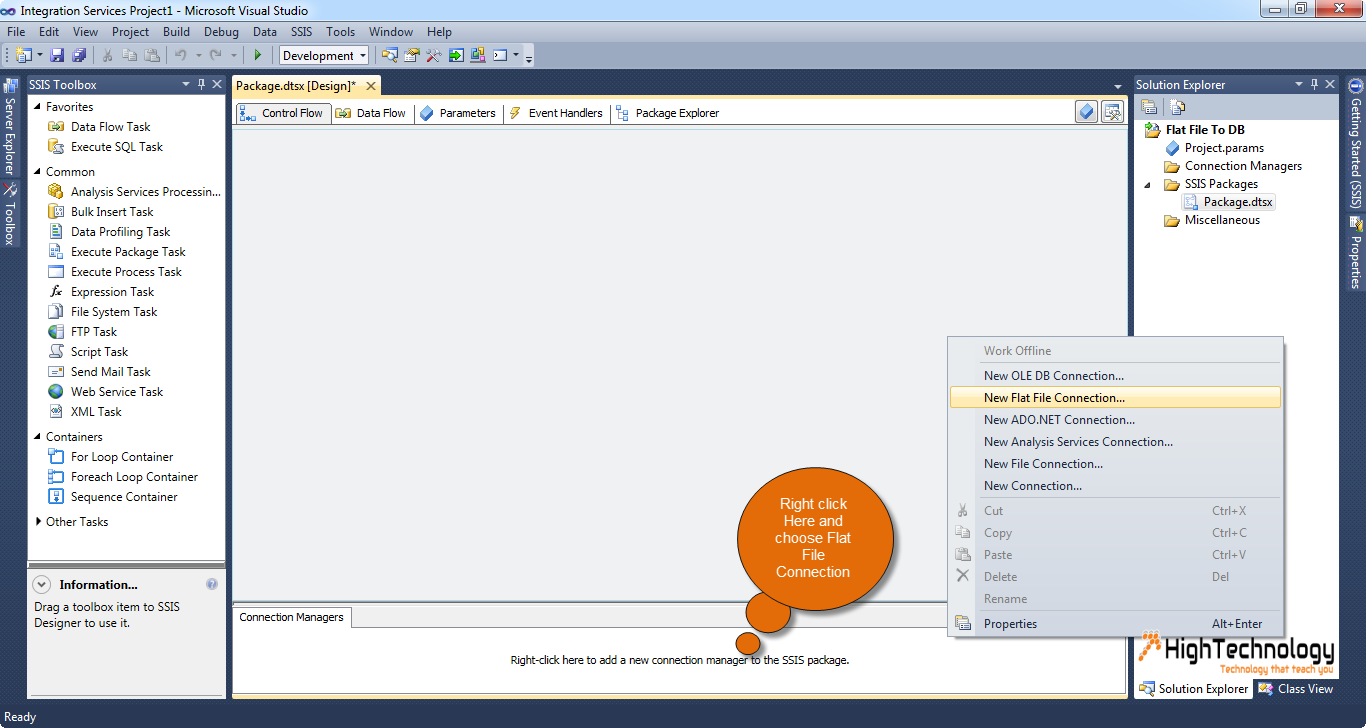
Task: Select the Data Flow Task icon
Action: tap(56, 126)
